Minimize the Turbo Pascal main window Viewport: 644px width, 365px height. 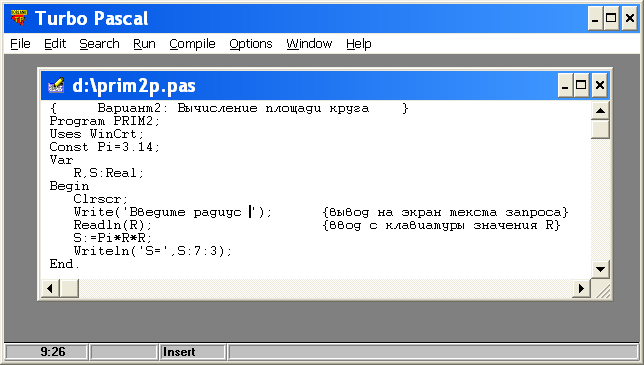pyautogui.click(x=595, y=18)
